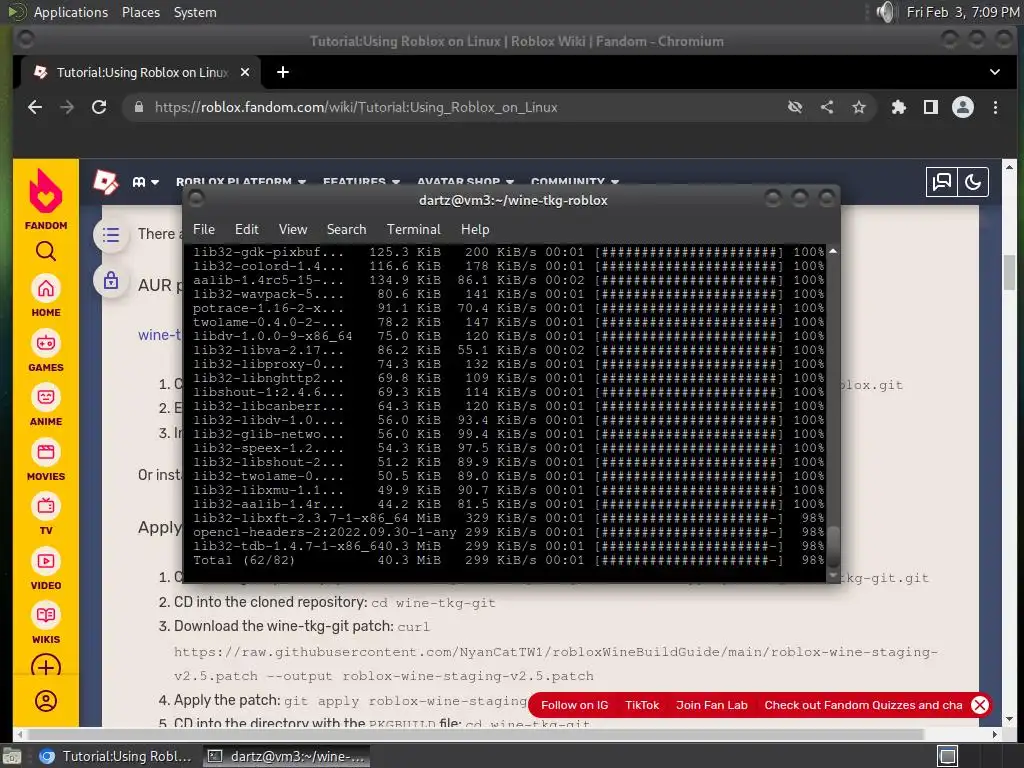The height and width of the screenshot is (768, 1024).
Task: Click the Fri Feb 3 clock
Action: coord(963,12)
